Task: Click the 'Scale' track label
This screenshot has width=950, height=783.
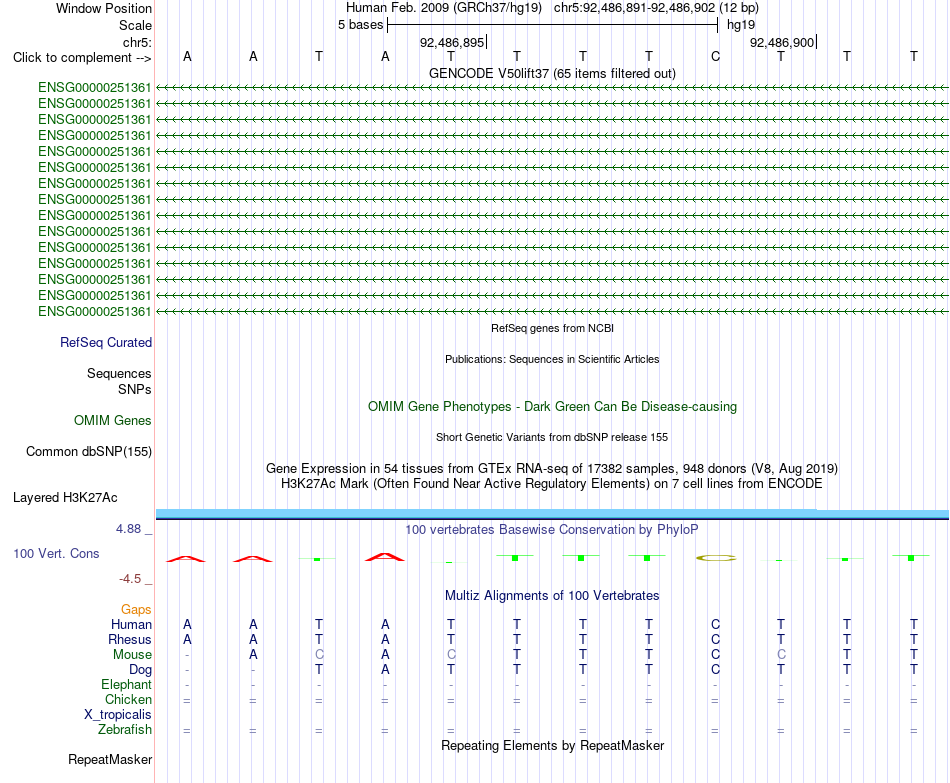Action: tap(135, 25)
